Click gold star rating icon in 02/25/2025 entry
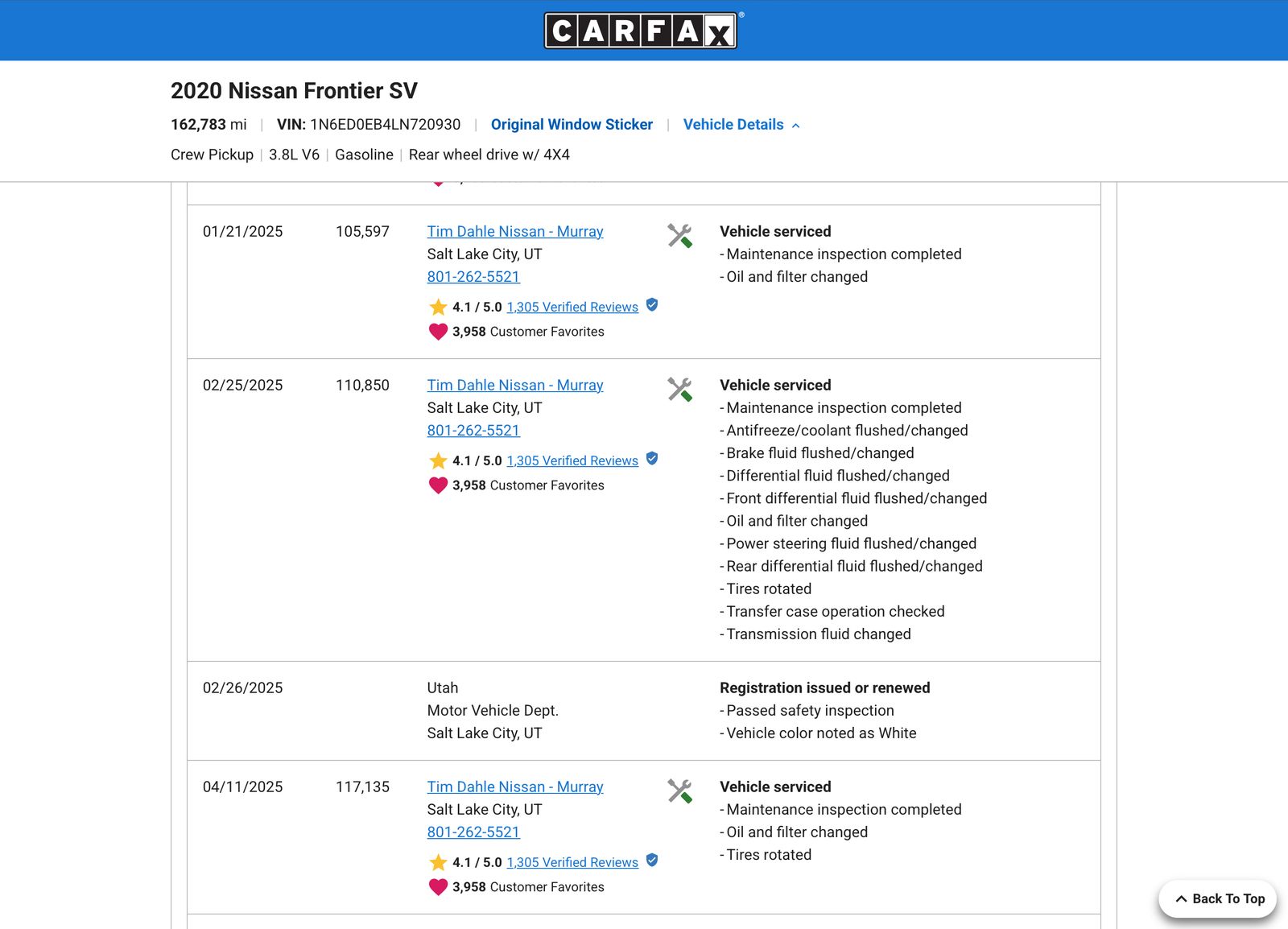The width and height of the screenshot is (1288, 929). [x=438, y=461]
